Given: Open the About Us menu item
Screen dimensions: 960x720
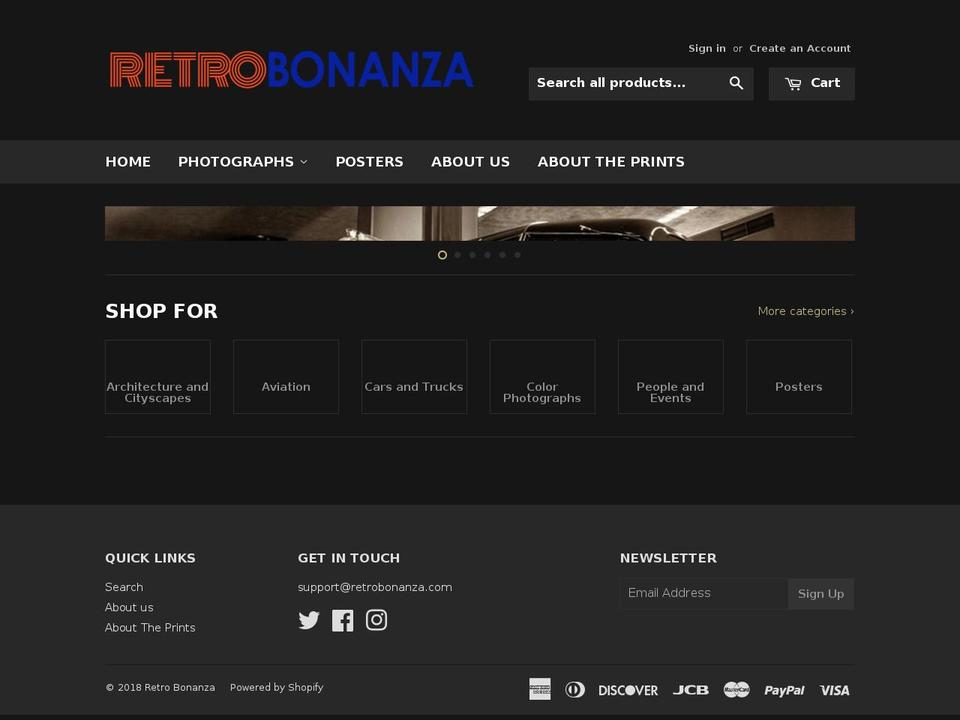Looking at the screenshot, I should tap(470, 162).
